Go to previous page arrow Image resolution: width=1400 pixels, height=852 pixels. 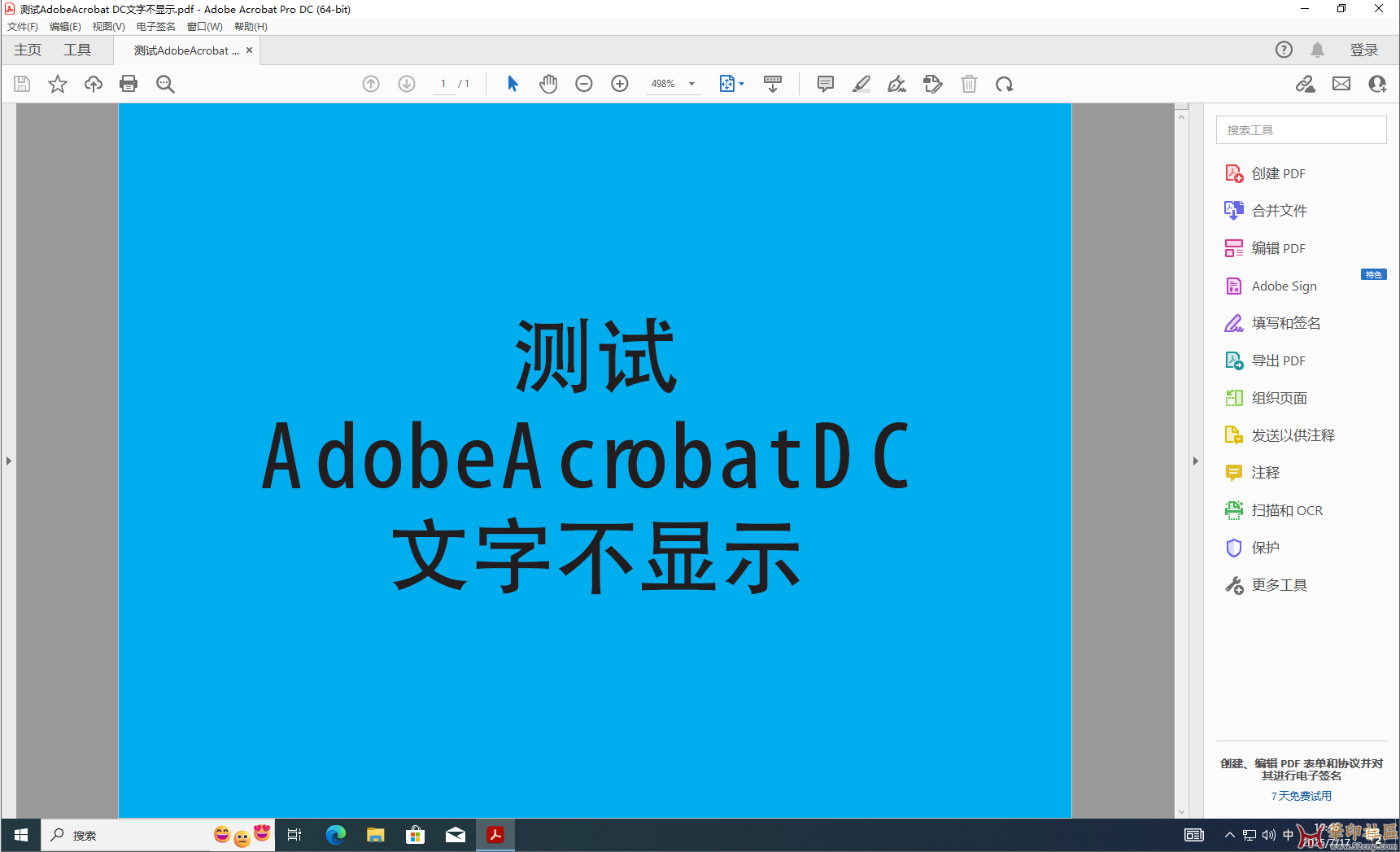(371, 84)
